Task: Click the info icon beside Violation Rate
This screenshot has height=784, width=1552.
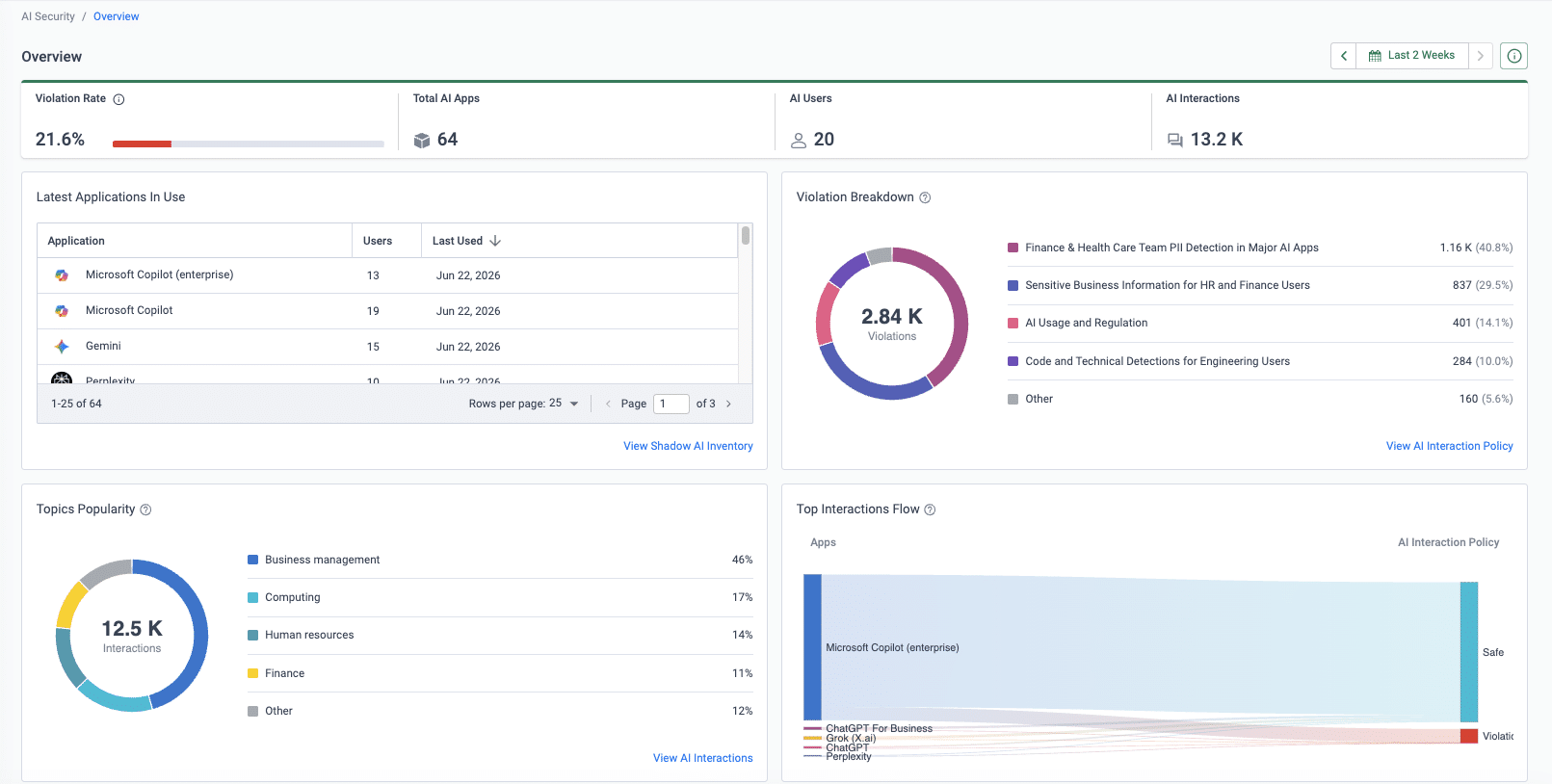Action: [x=119, y=99]
